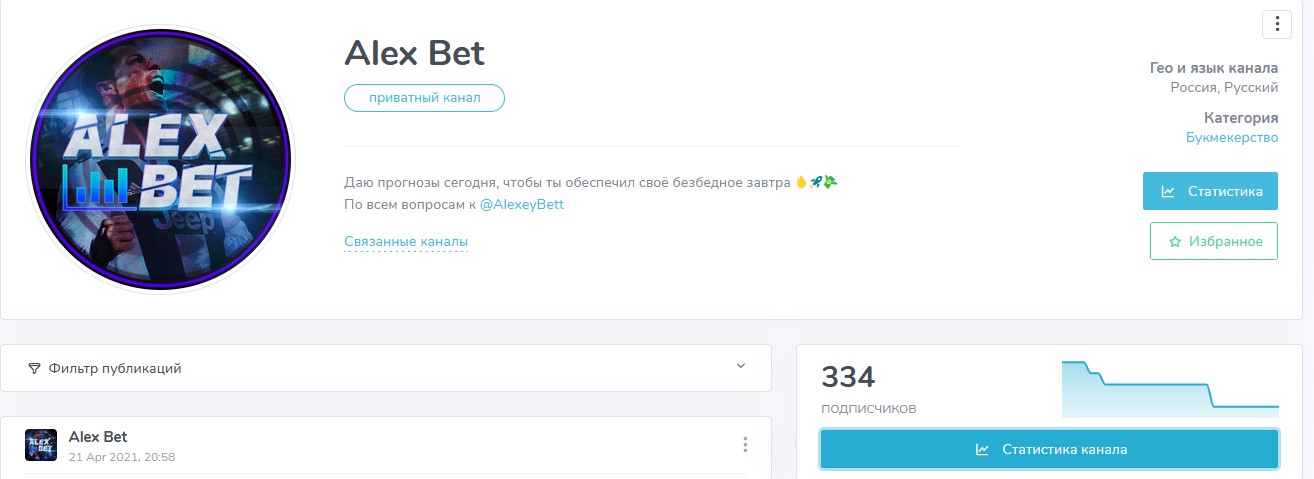Click the Россия, Русский geo text

1224,88
